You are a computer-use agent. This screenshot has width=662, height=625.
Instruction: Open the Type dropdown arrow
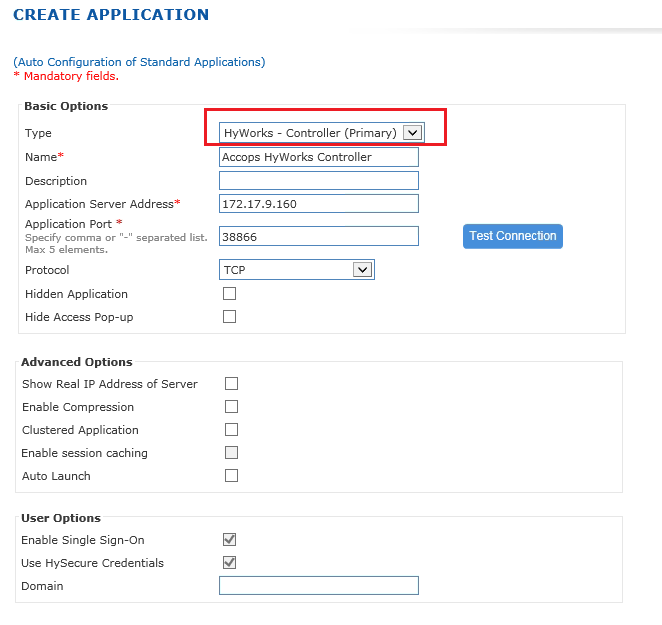tap(412, 133)
